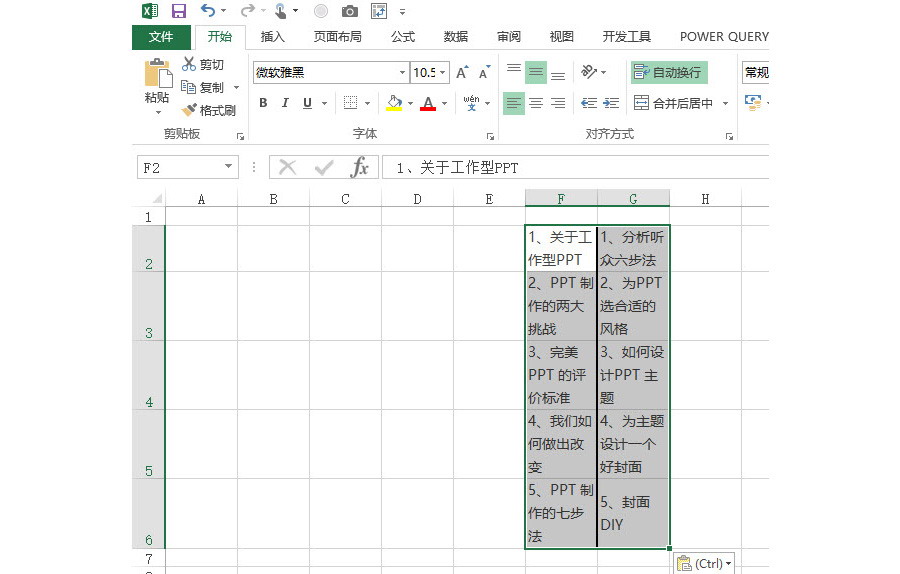Apply cell borders icon
The height and width of the screenshot is (574, 900).
350,103
